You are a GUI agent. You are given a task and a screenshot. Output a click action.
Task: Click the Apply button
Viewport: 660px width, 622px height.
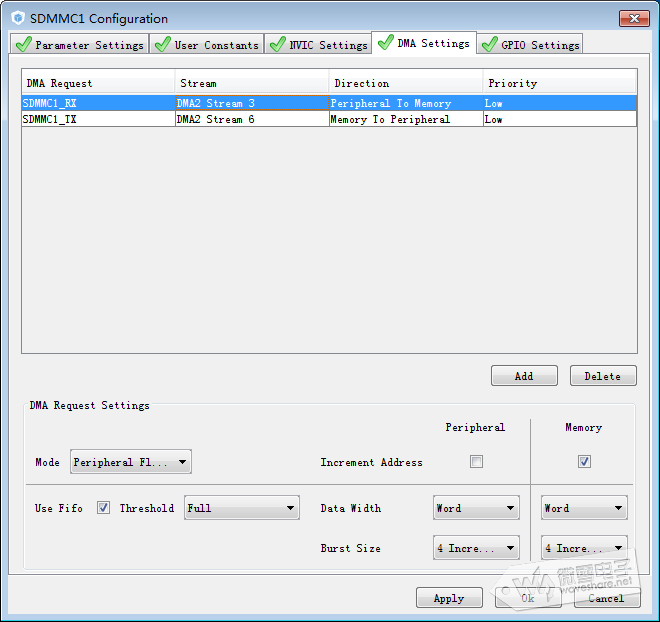pos(448,598)
